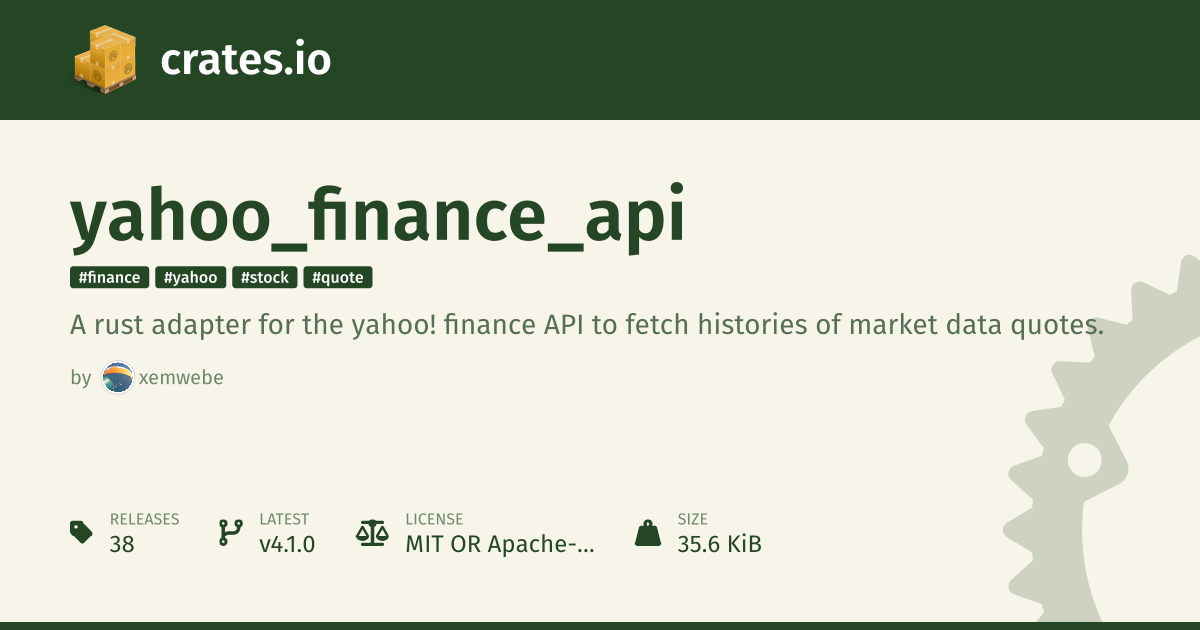This screenshot has width=1200, height=630.
Task: Open the yahoo_finance_api crate title
Action: point(378,216)
